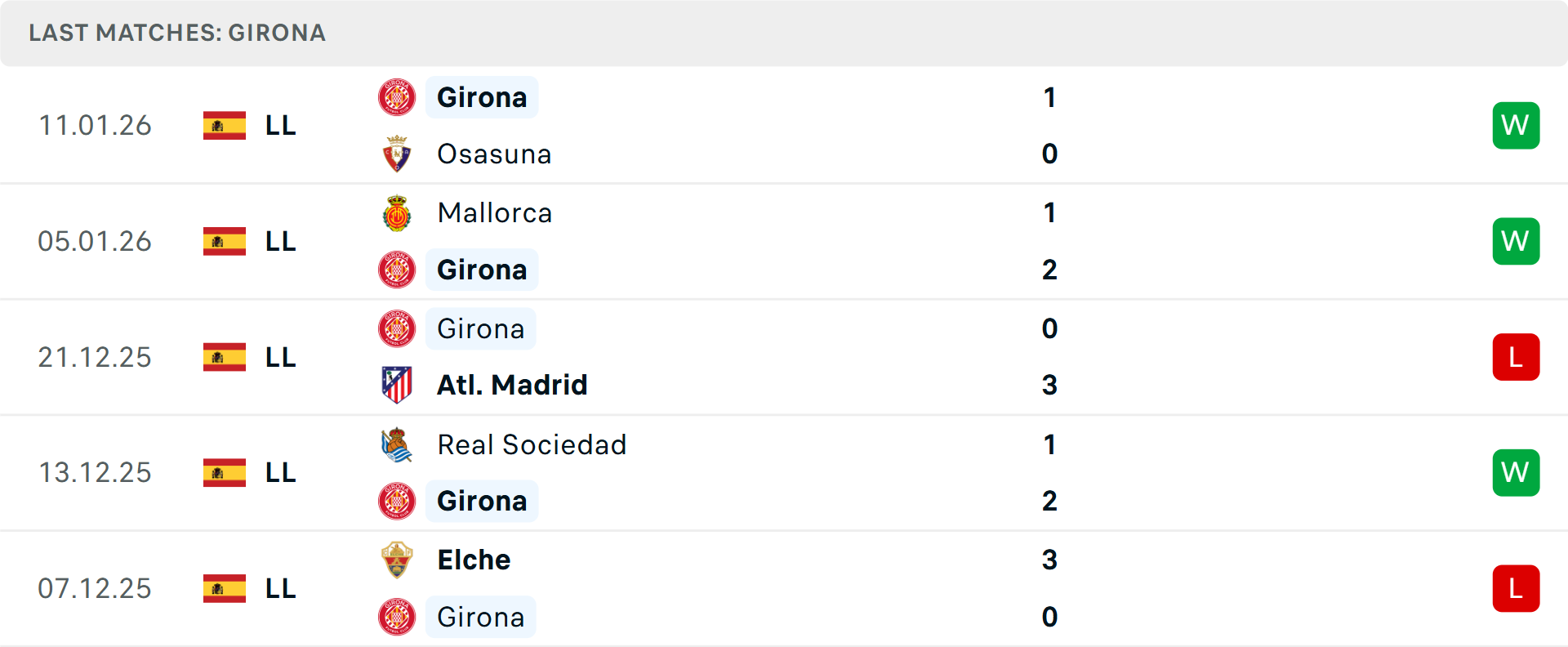Click the Real Sociedad club crest

point(397,445)
